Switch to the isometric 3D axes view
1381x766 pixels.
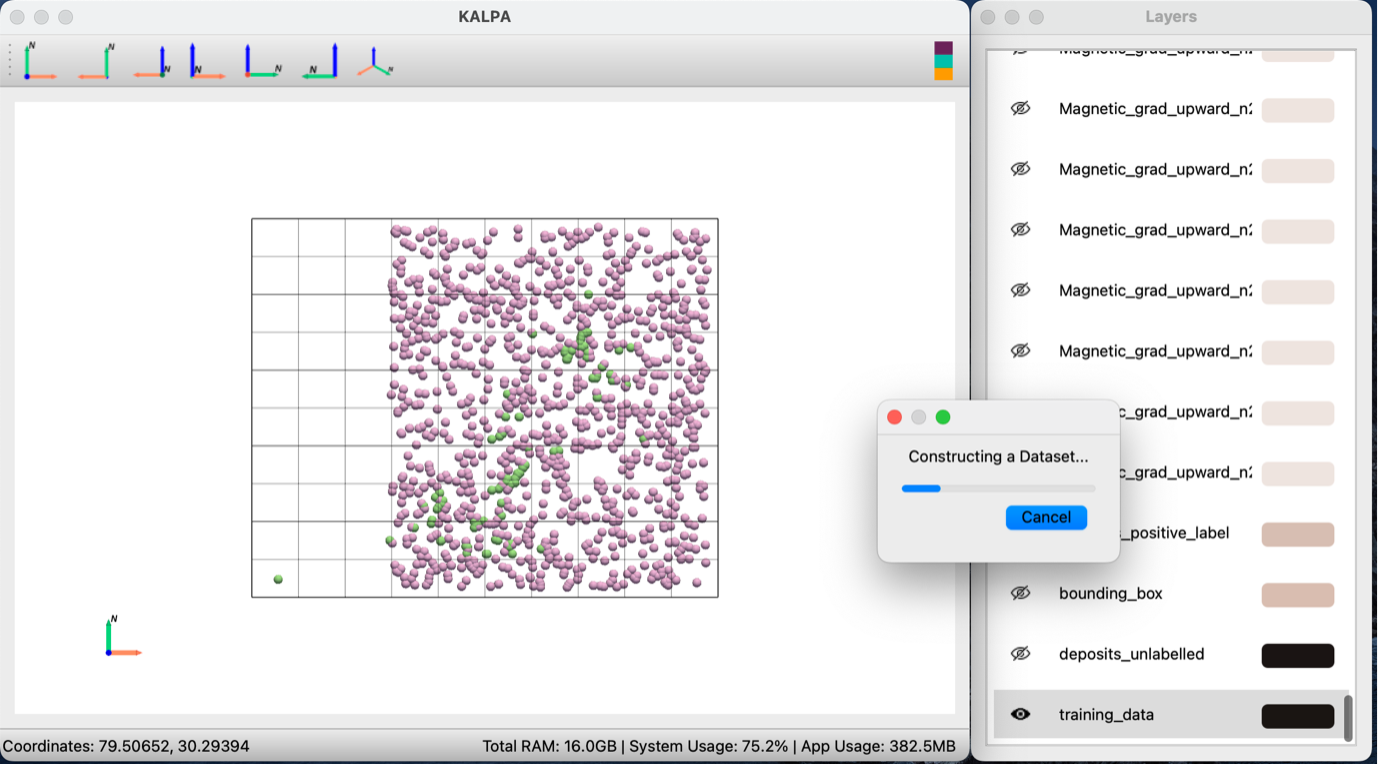coord(375,61)
